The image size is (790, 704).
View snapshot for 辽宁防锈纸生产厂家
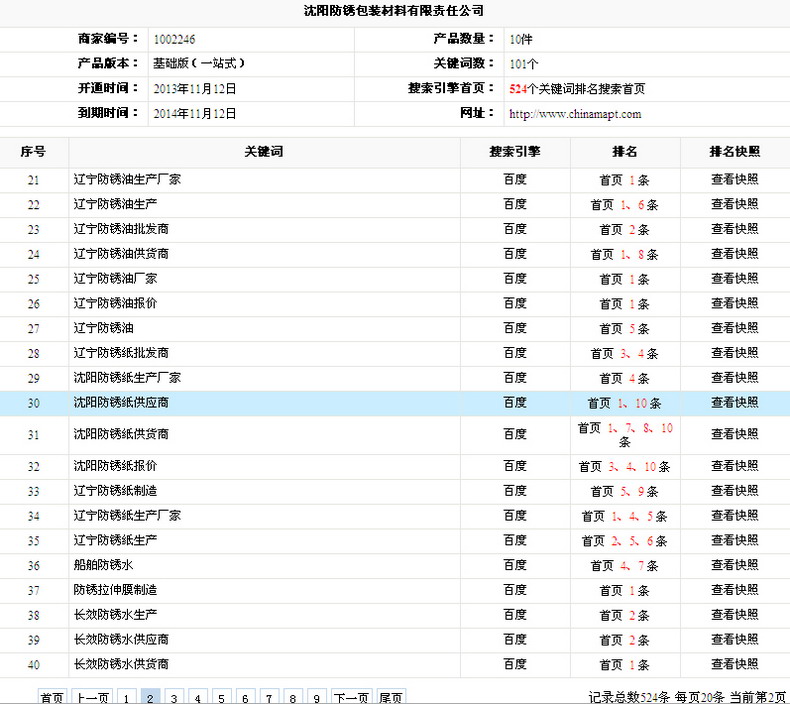pos(735,515)
